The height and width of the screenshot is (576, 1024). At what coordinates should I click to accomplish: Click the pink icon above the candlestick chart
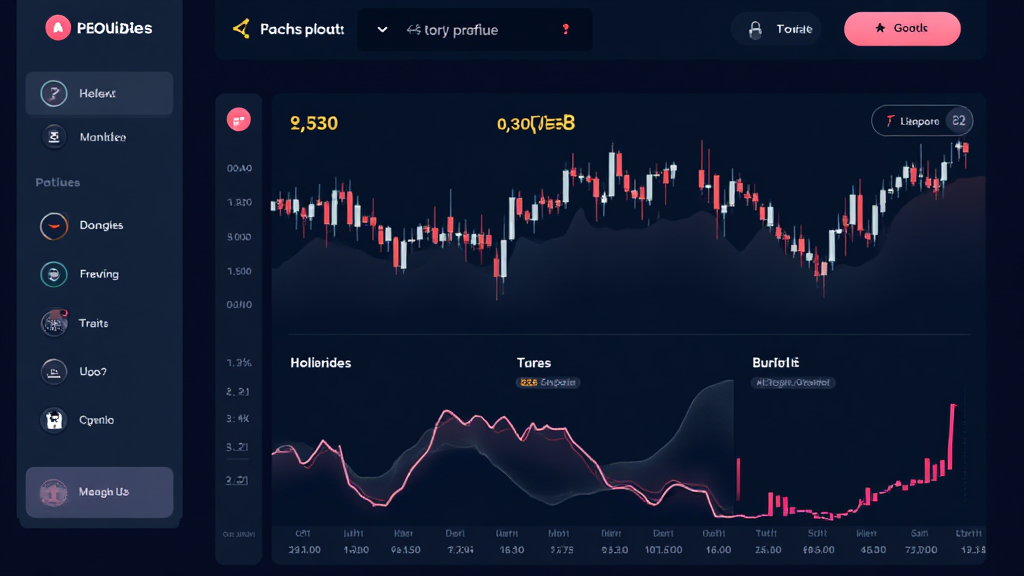coord(239,121)
